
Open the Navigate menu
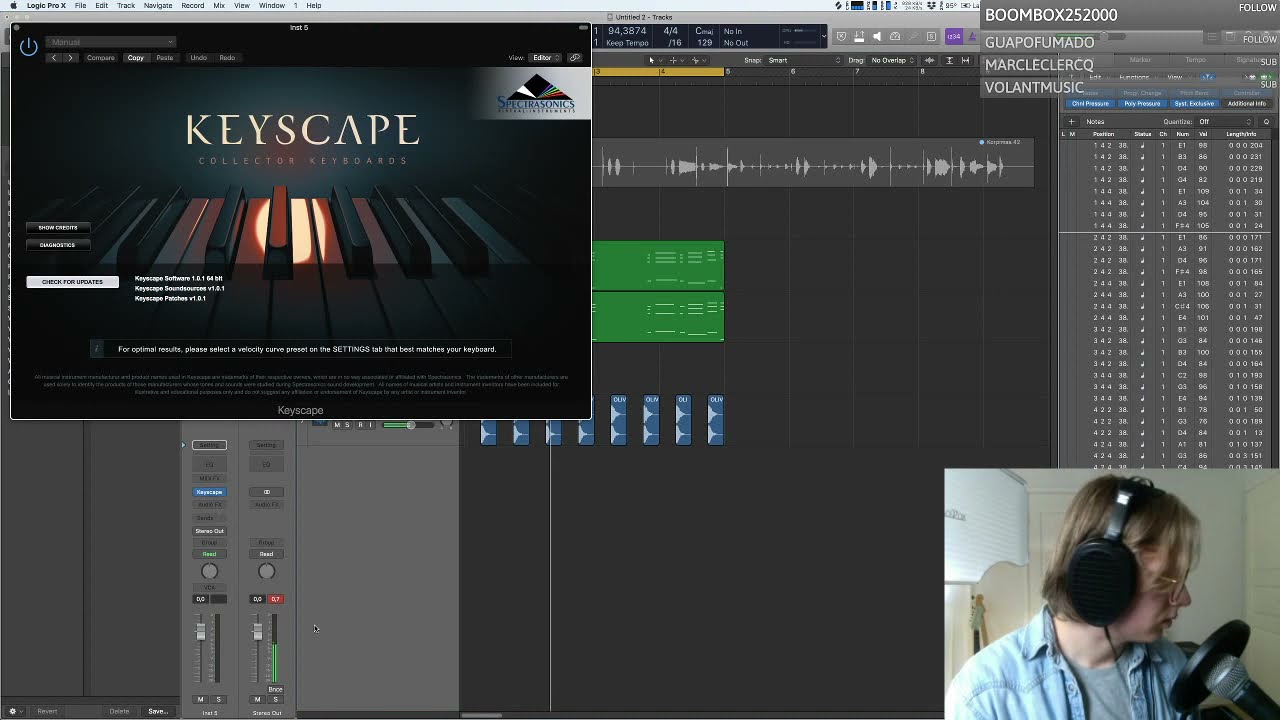click(x=158, y=6)
